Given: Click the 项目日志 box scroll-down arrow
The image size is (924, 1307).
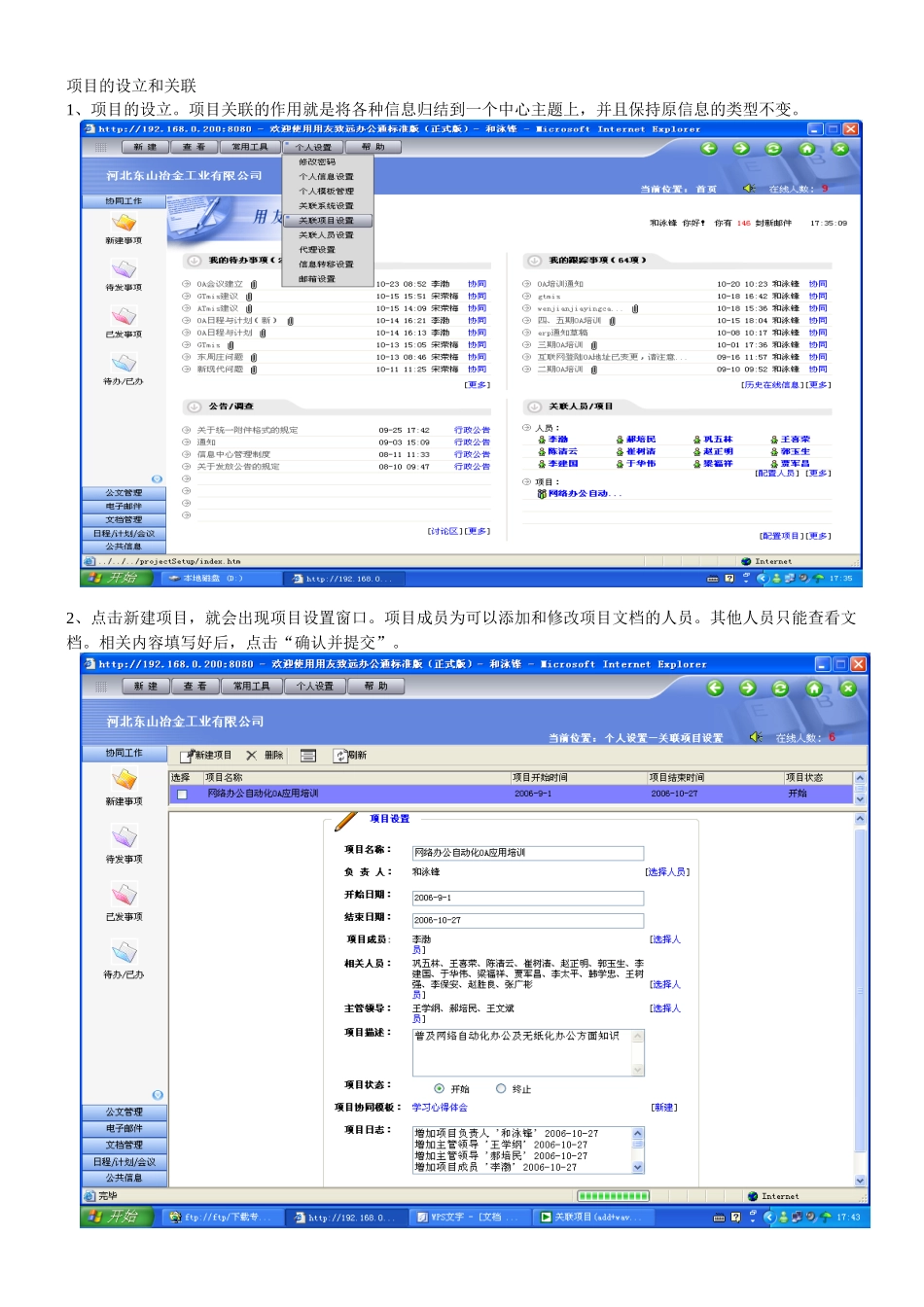Looking at the screenshot, I should click(x=638, y=1168).
